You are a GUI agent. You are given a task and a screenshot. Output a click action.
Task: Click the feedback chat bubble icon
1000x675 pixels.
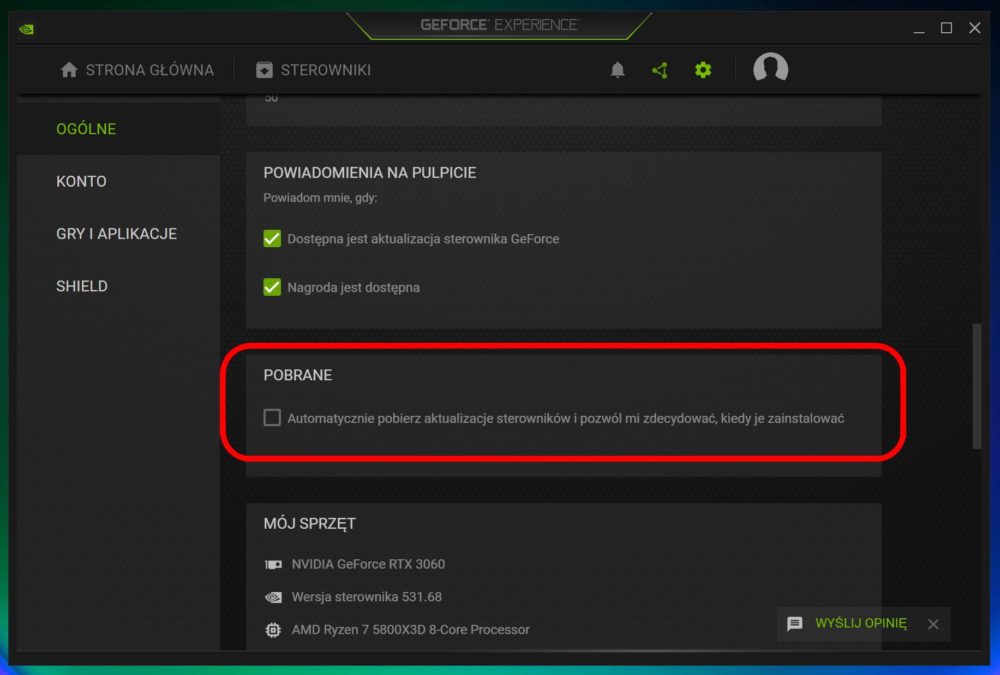795,623
